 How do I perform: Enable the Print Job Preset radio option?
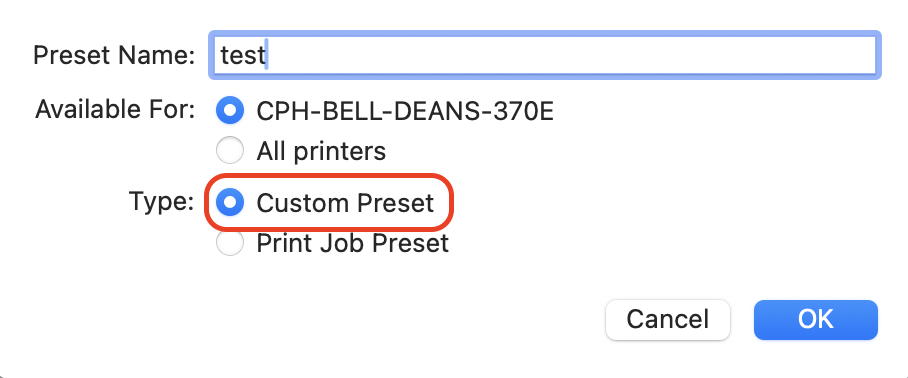(x=230, y=243)
